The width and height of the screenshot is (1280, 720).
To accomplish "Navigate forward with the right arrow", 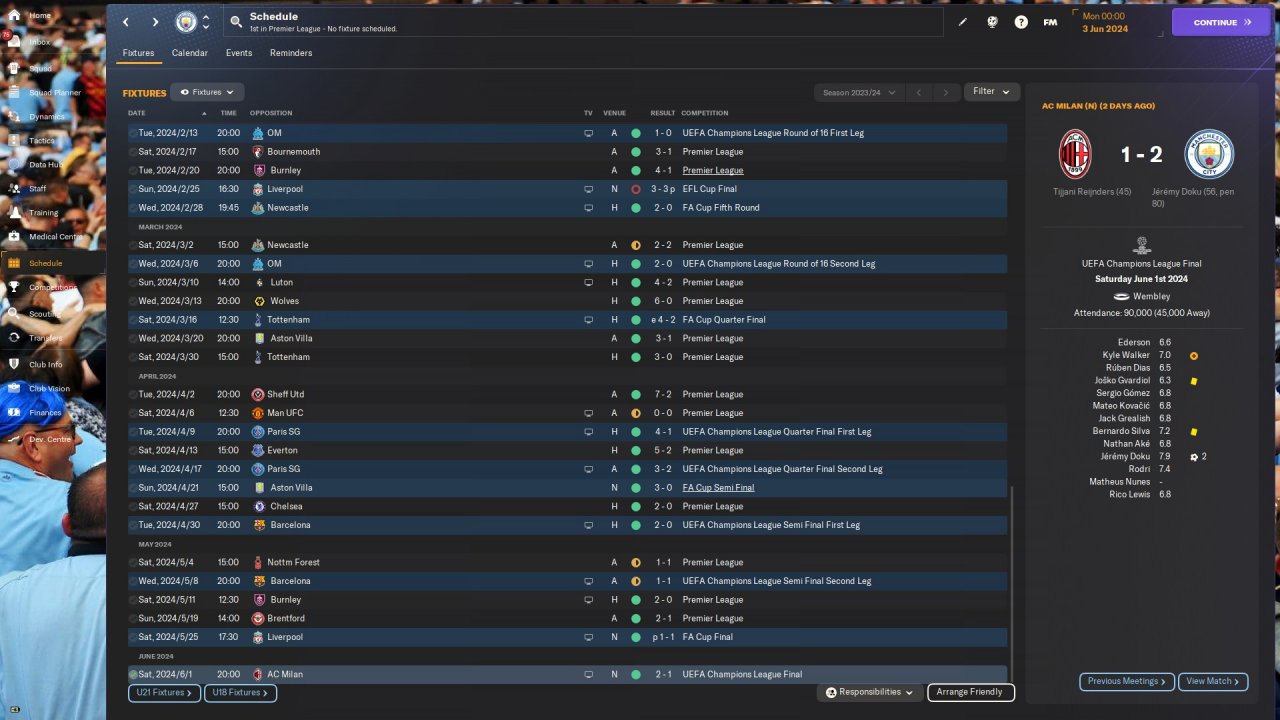I will tap(155, 22).
